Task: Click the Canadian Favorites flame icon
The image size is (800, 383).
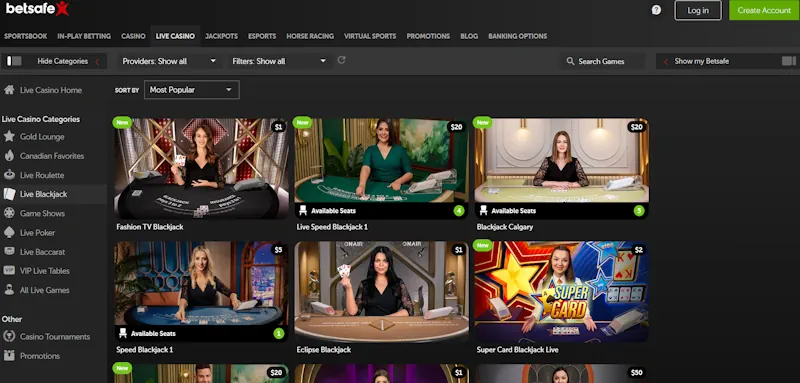Action: pyautogui.click(x=9, y=156)
